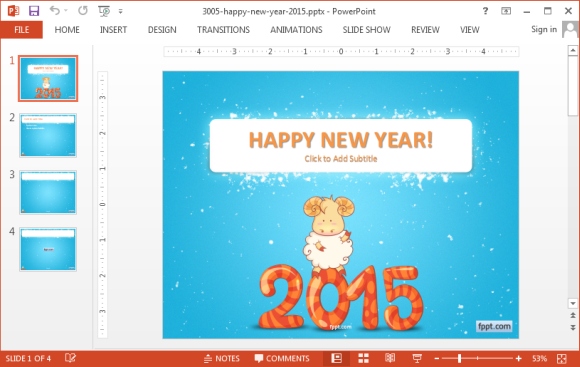580x367 pixels.
Task: Click the scroll down arrow of vertical scrollbar
Action: pos(573,303)
